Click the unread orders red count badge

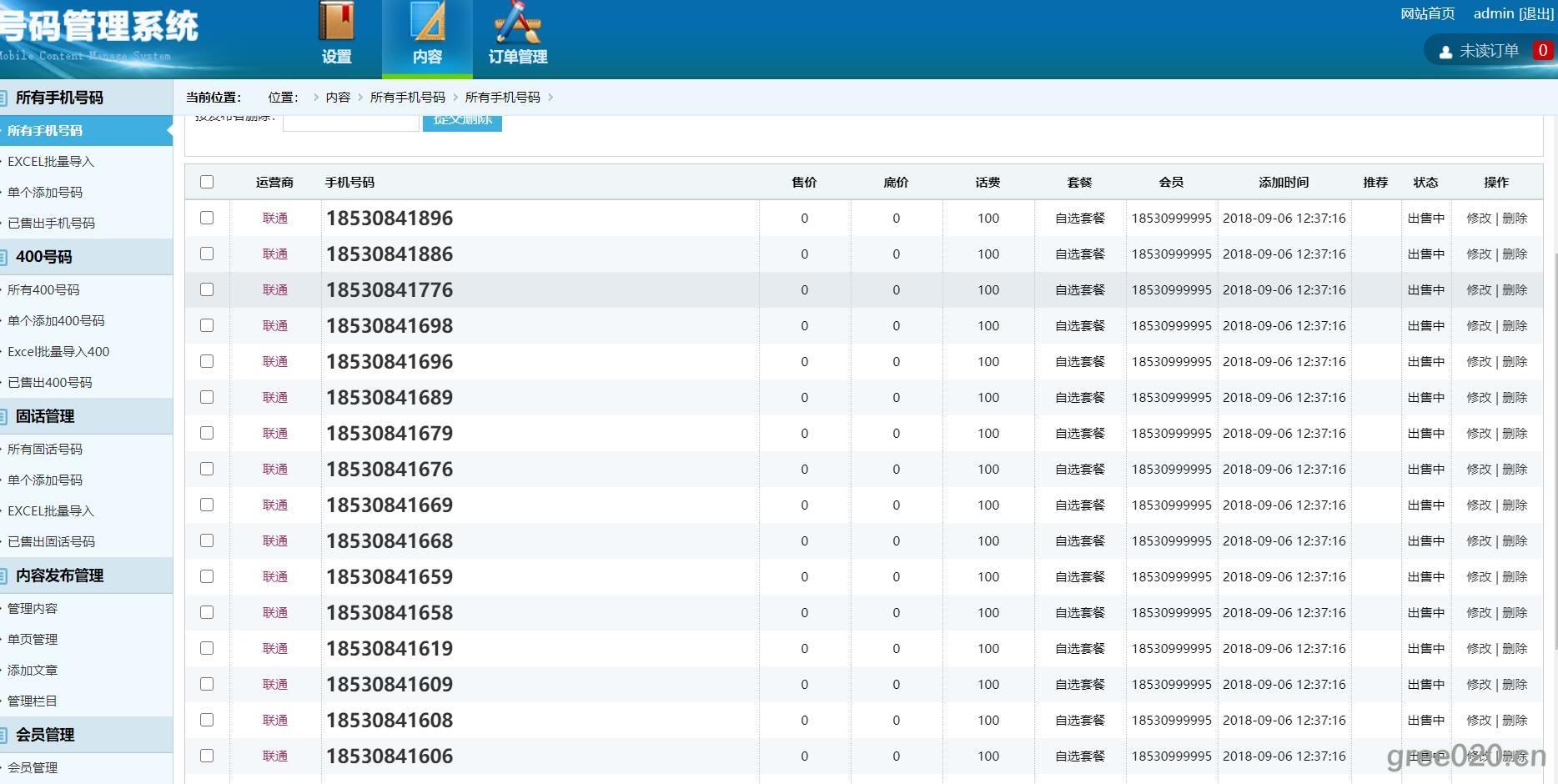[1542, 51]
